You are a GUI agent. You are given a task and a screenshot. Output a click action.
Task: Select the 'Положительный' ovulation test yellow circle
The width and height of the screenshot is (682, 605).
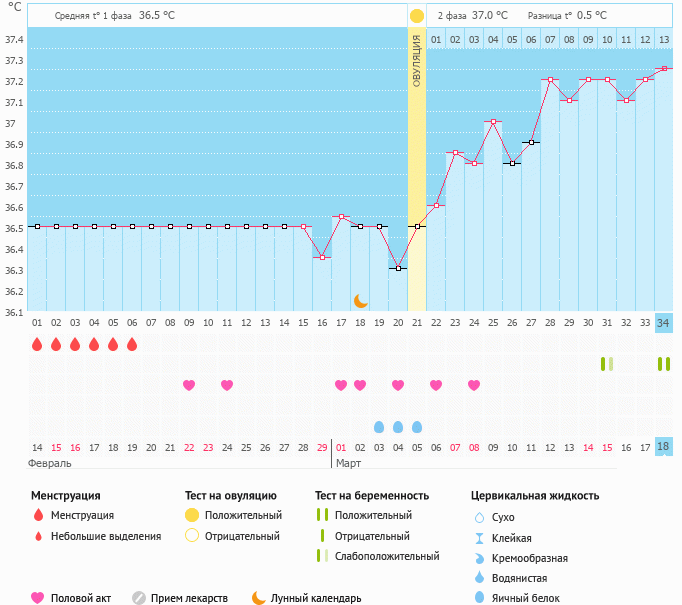point(191,515)
